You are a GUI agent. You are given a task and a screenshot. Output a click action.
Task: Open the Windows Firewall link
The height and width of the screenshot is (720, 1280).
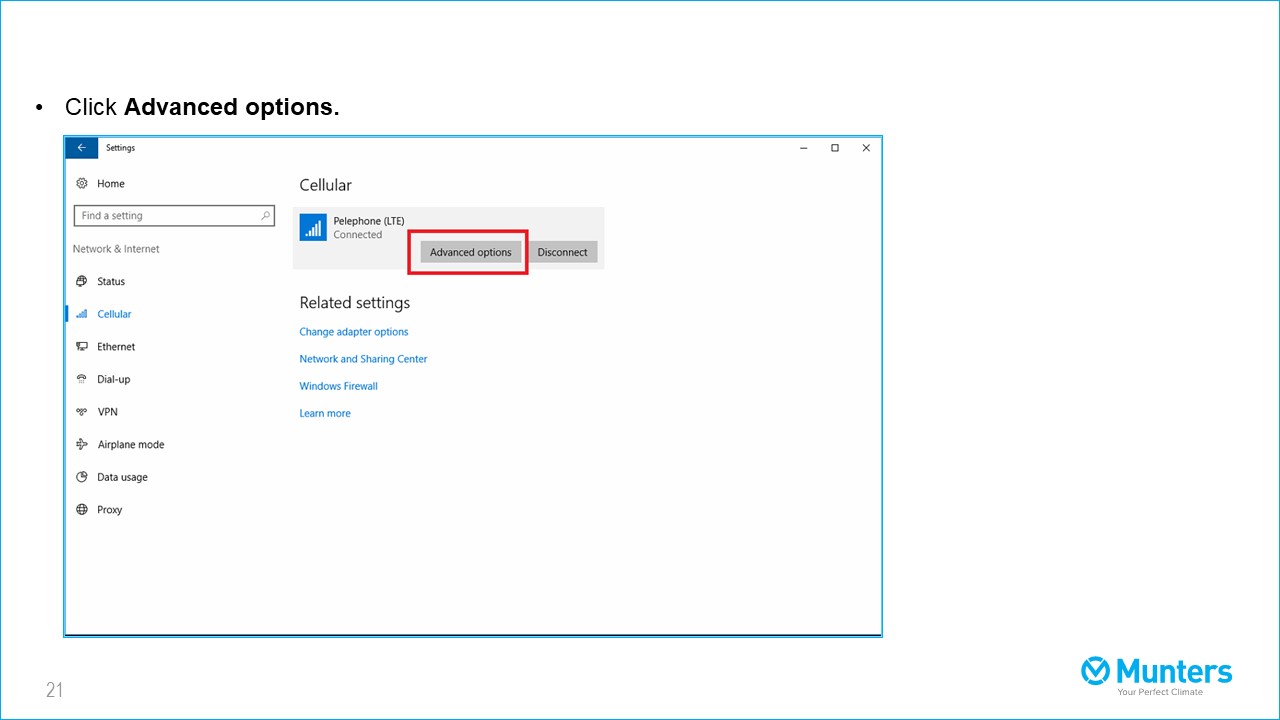pos(338,386)
